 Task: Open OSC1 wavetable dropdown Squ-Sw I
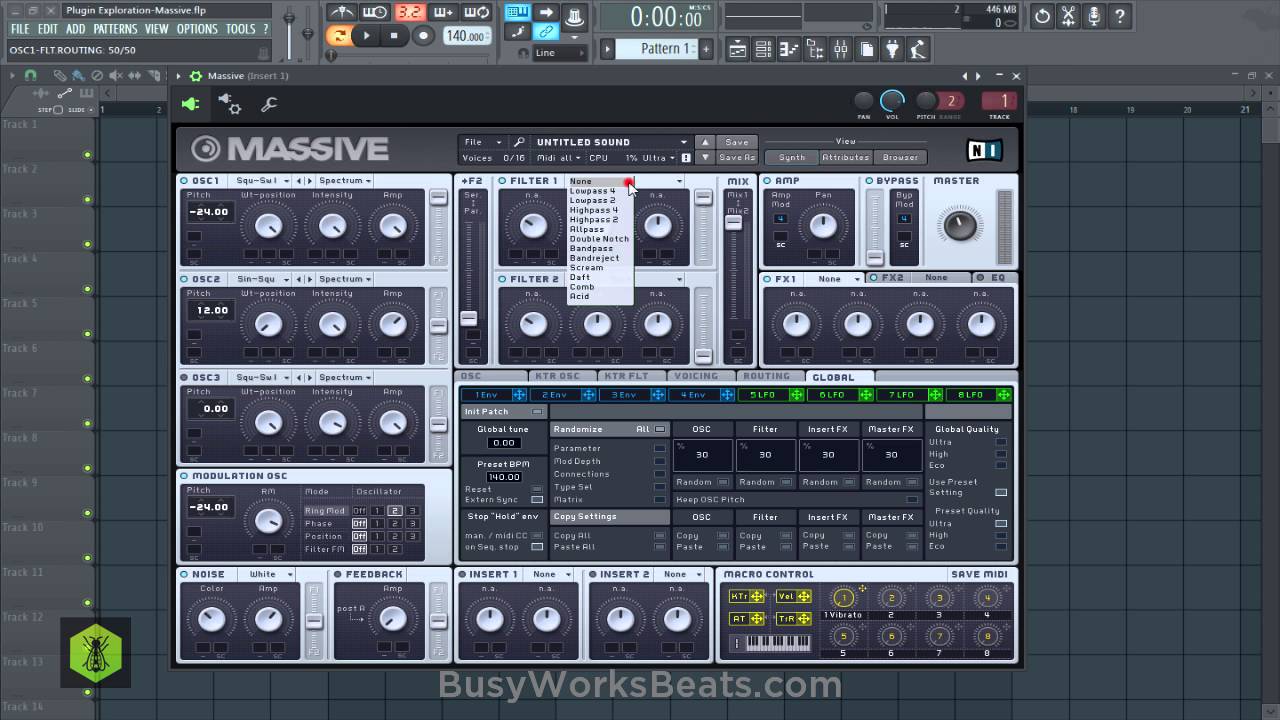click(x=262, y=181)
